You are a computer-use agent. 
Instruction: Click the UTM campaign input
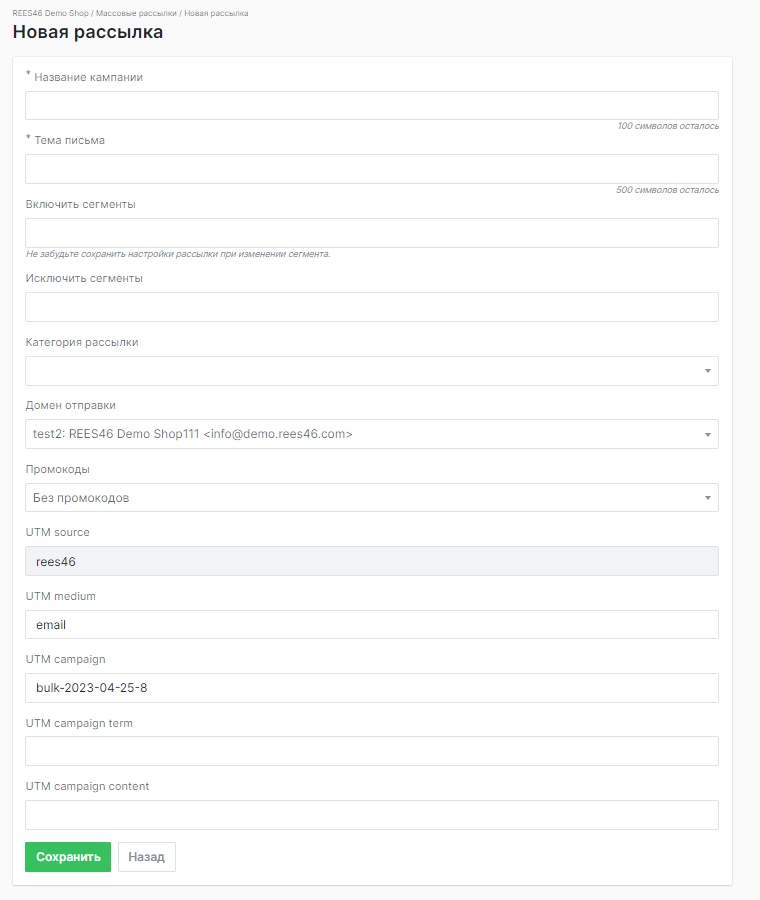(x=371, y=688)
